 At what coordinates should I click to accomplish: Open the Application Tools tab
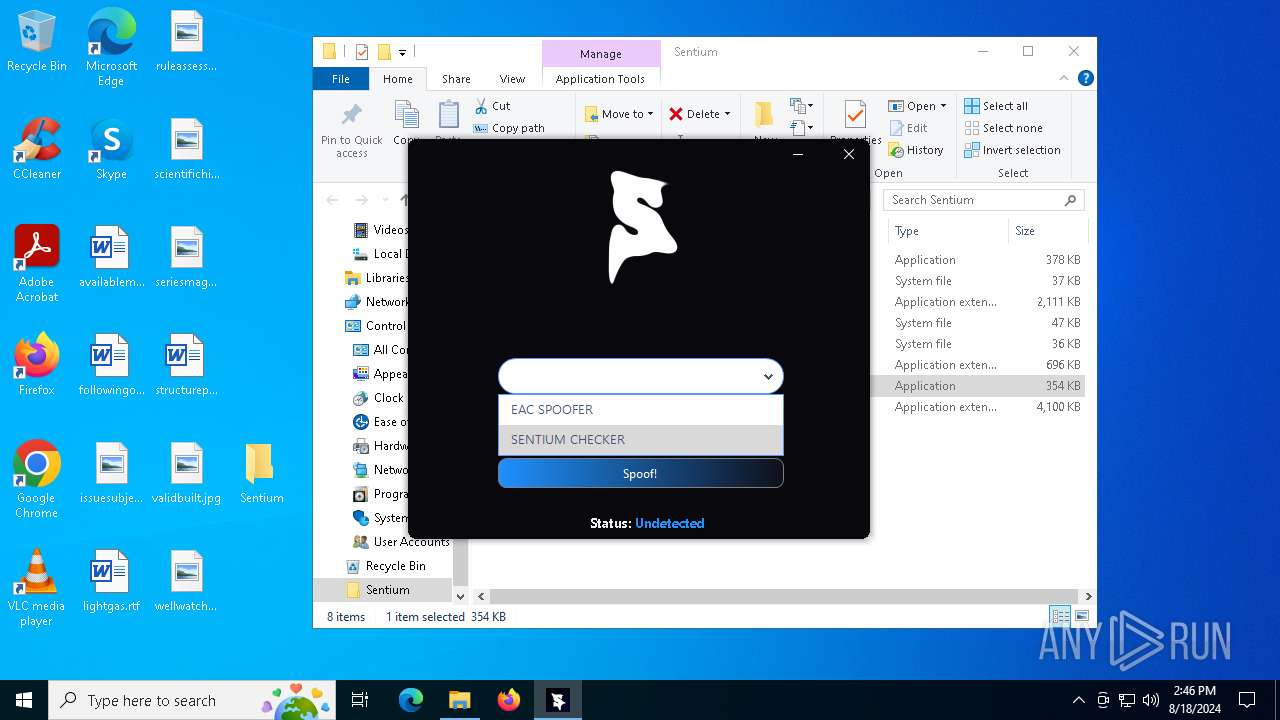point(600,79)
